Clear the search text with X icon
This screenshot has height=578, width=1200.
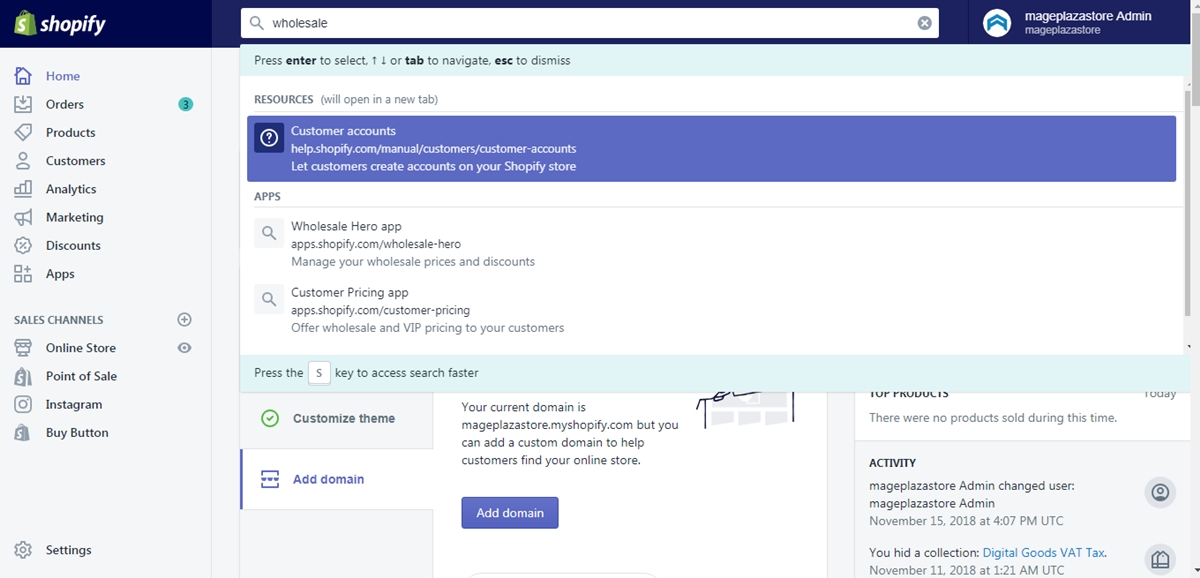pyautogui.click(x=924, y=23)
